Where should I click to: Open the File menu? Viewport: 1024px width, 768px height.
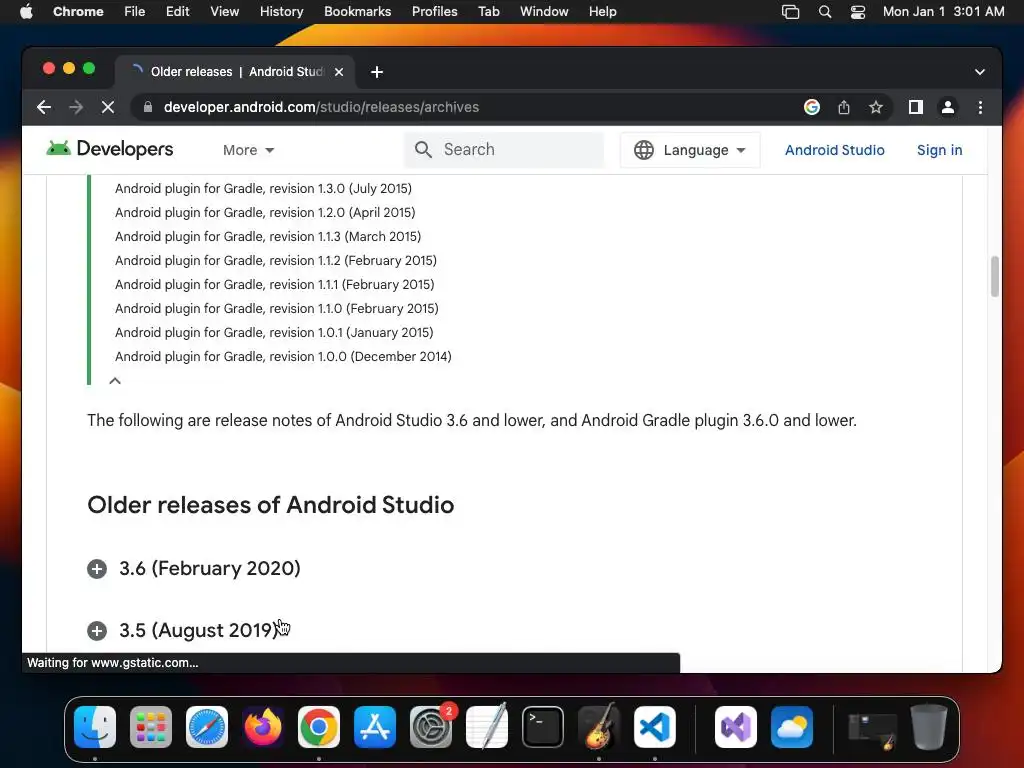[x=135, y=12]
